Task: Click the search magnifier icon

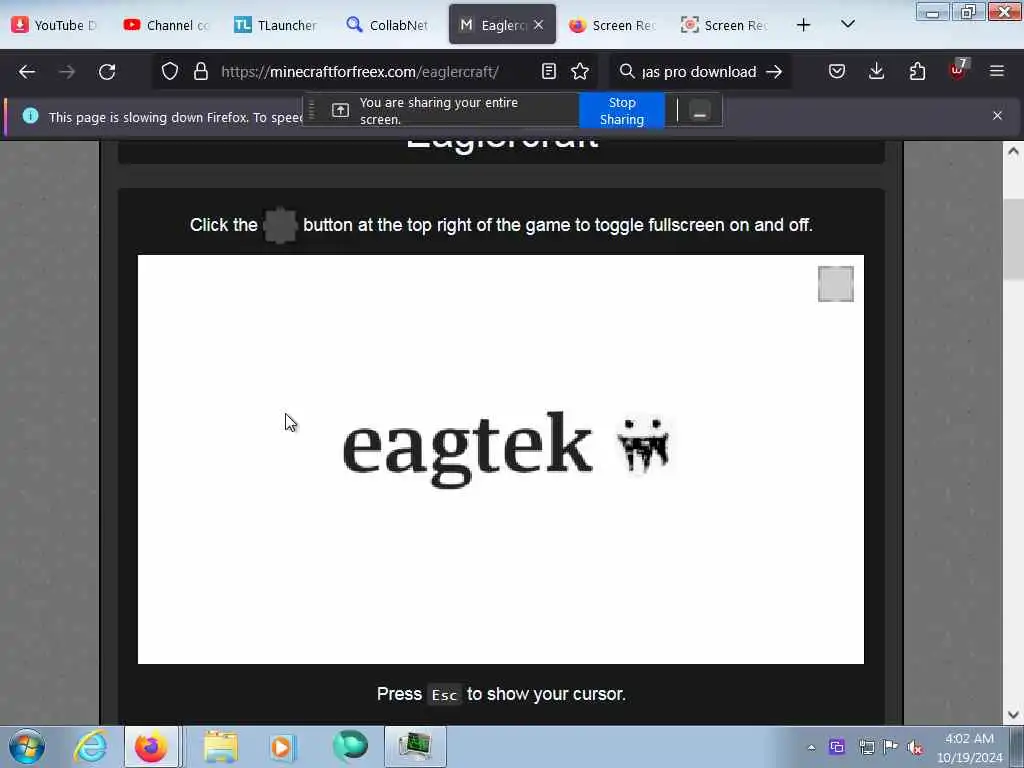Action: 627,71
